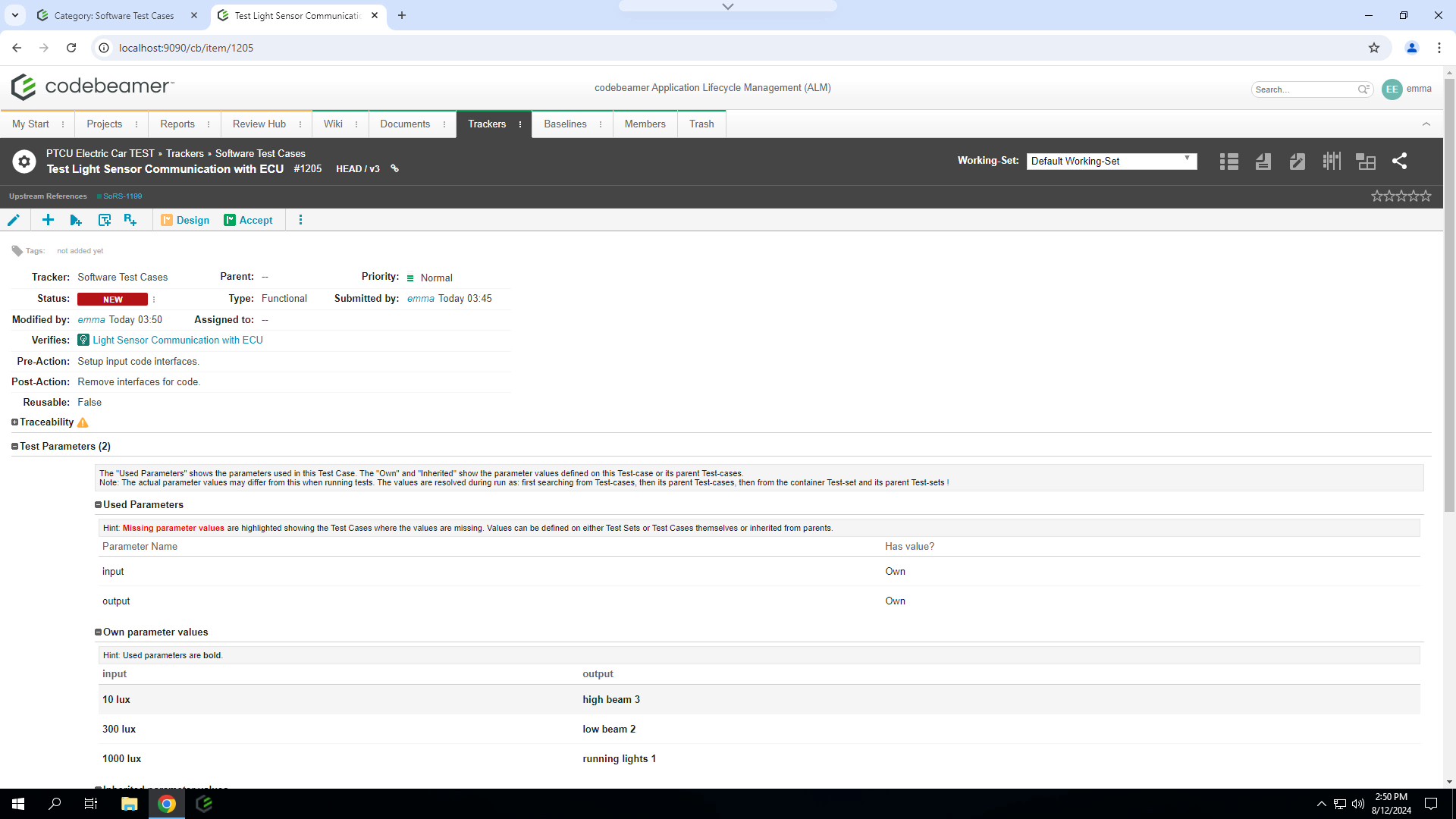Open the Trackers tab dropdown dots

(520, 124)
